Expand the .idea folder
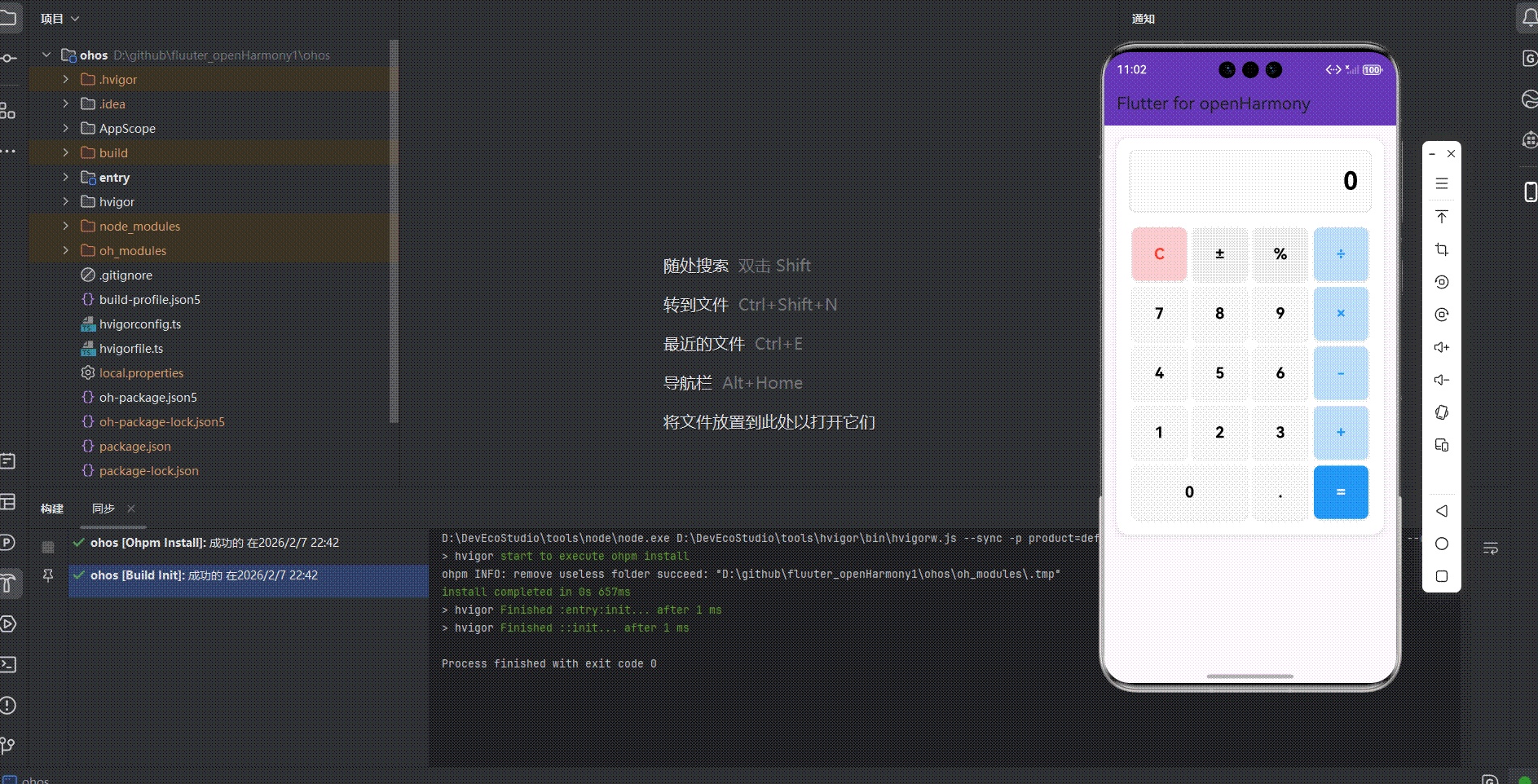The image size is (1538, 784). click(66, 104)
